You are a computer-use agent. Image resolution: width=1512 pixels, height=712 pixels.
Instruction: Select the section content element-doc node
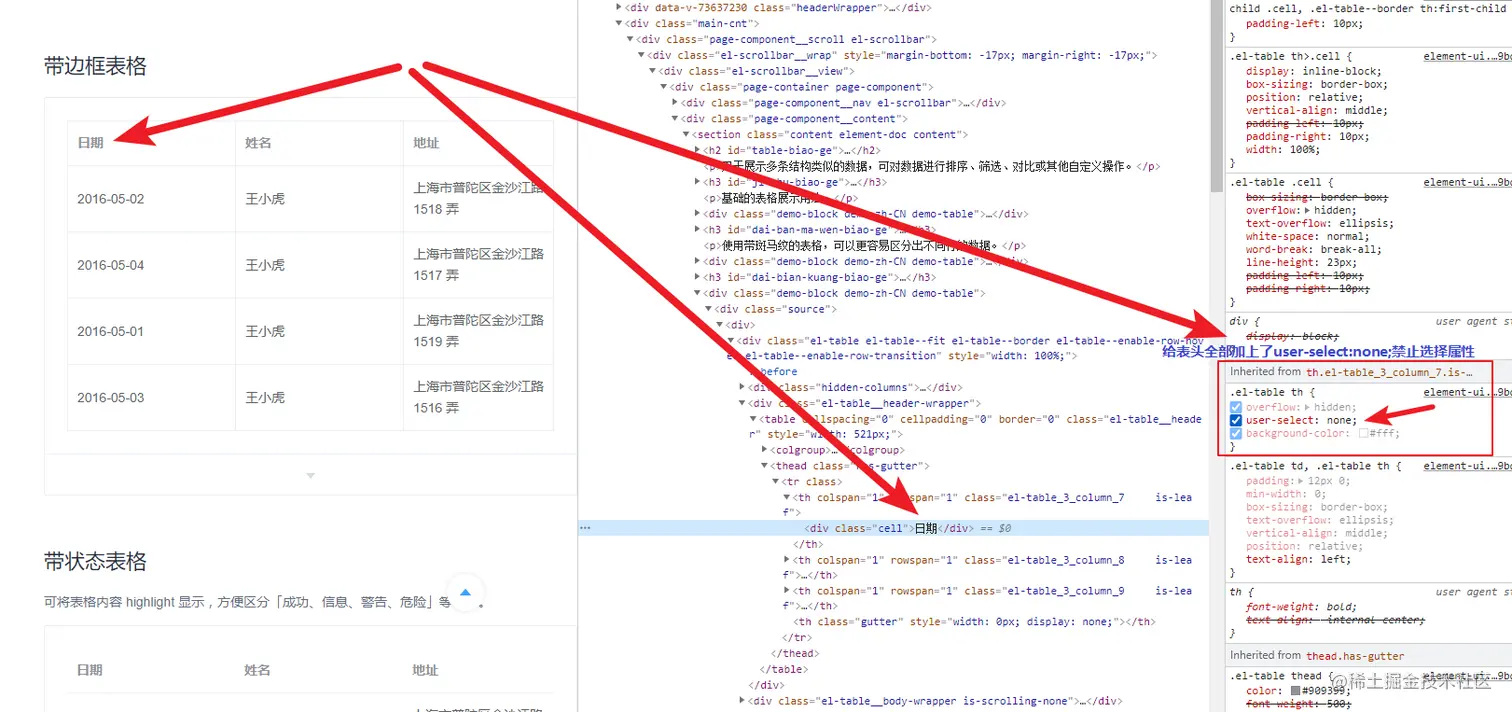coord(828,134)
